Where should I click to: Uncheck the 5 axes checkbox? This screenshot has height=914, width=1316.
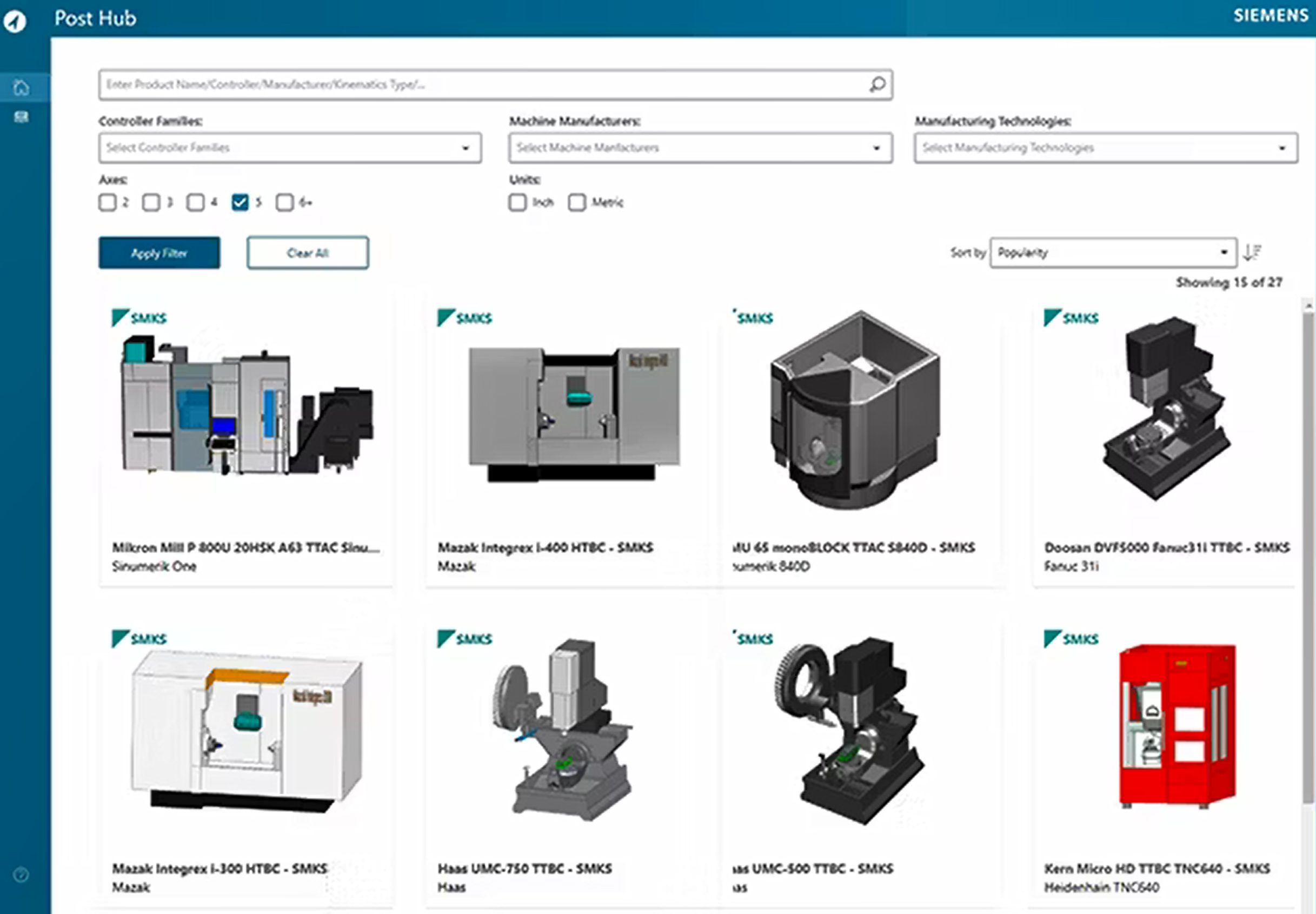pyautogui.click(x=240, y=202)
